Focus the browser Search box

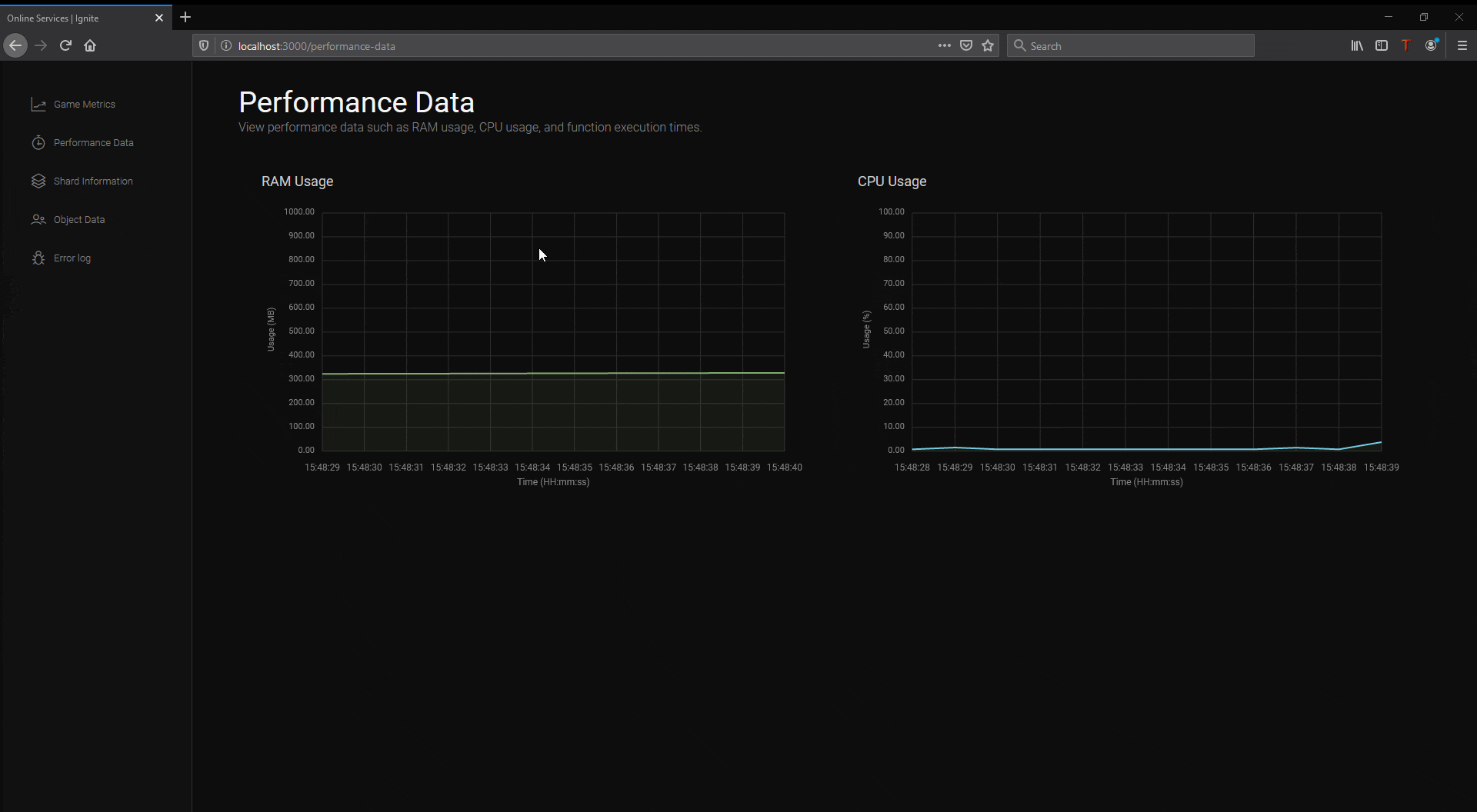(x=1131, y=45)
